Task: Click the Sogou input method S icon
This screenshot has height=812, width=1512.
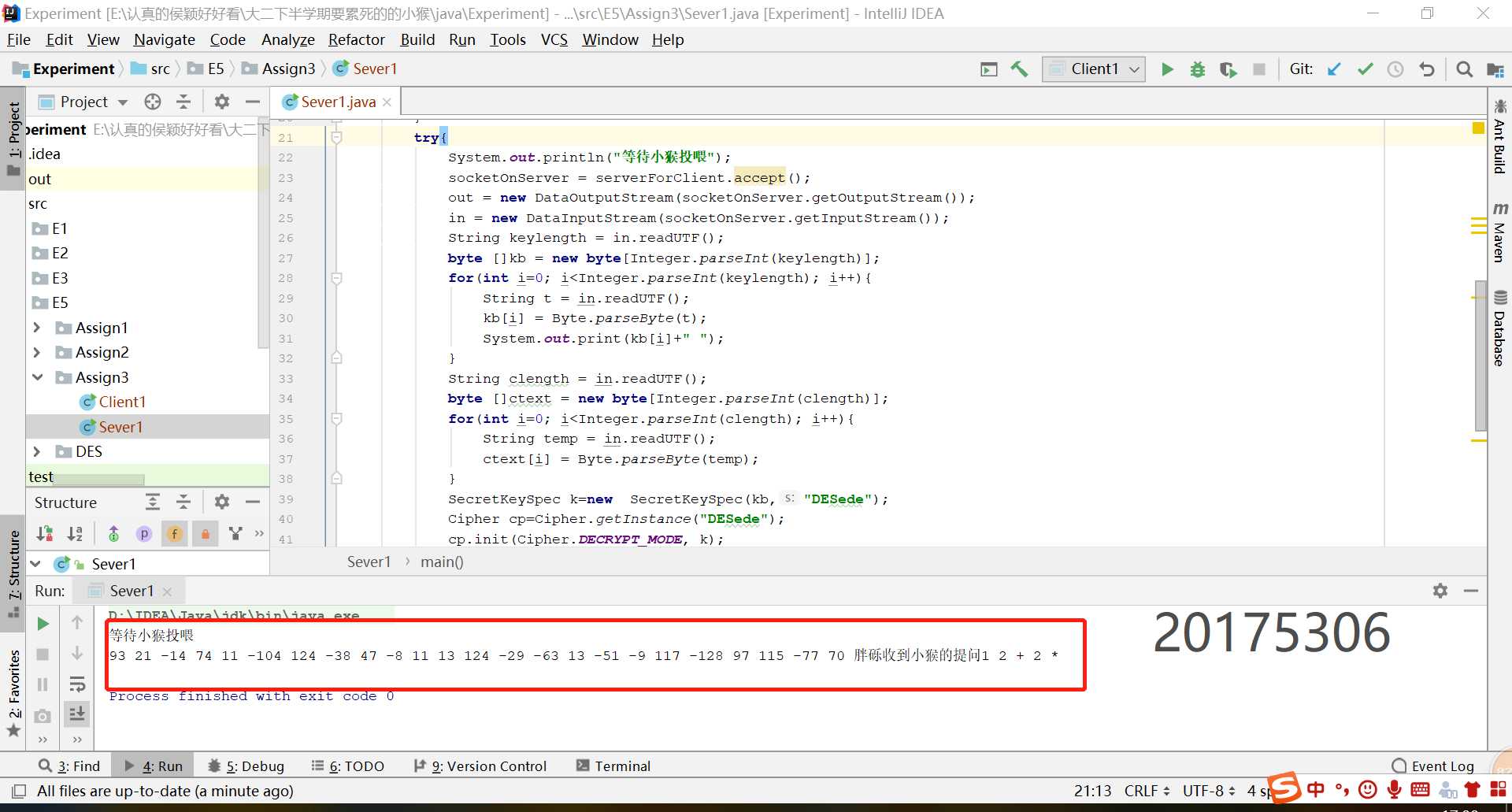Action: point(1284,788)
